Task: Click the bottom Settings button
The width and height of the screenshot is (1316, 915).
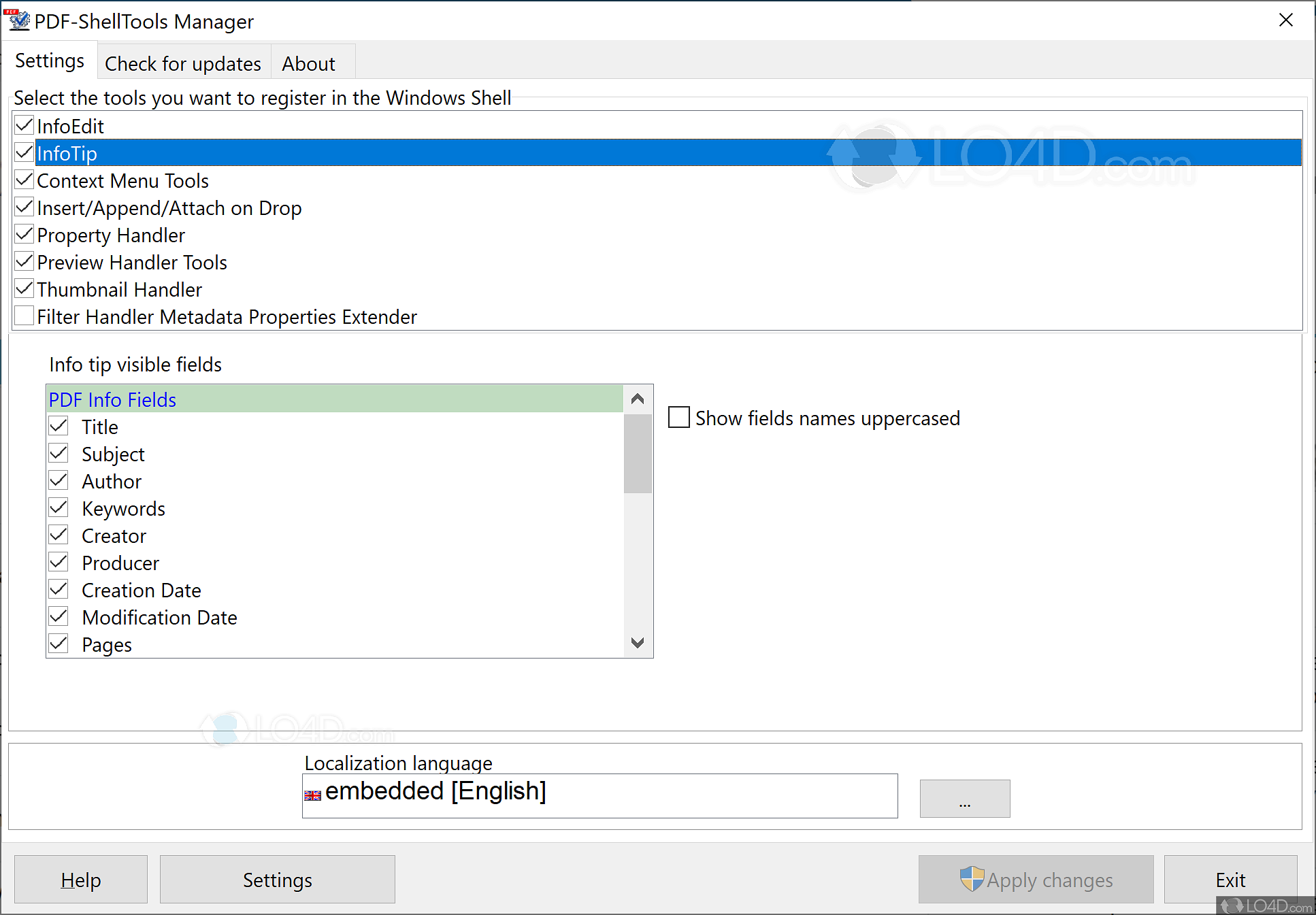Action: (277, 880)
